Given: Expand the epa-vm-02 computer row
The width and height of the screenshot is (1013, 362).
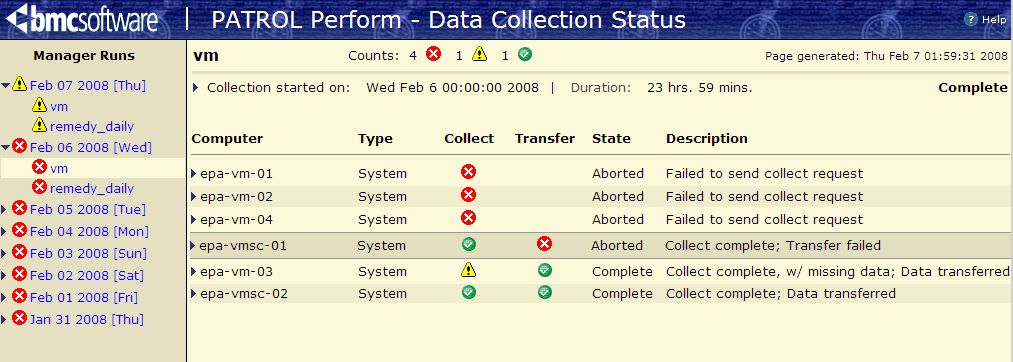Looking at the screenshot, I should [x=194, y=197].
